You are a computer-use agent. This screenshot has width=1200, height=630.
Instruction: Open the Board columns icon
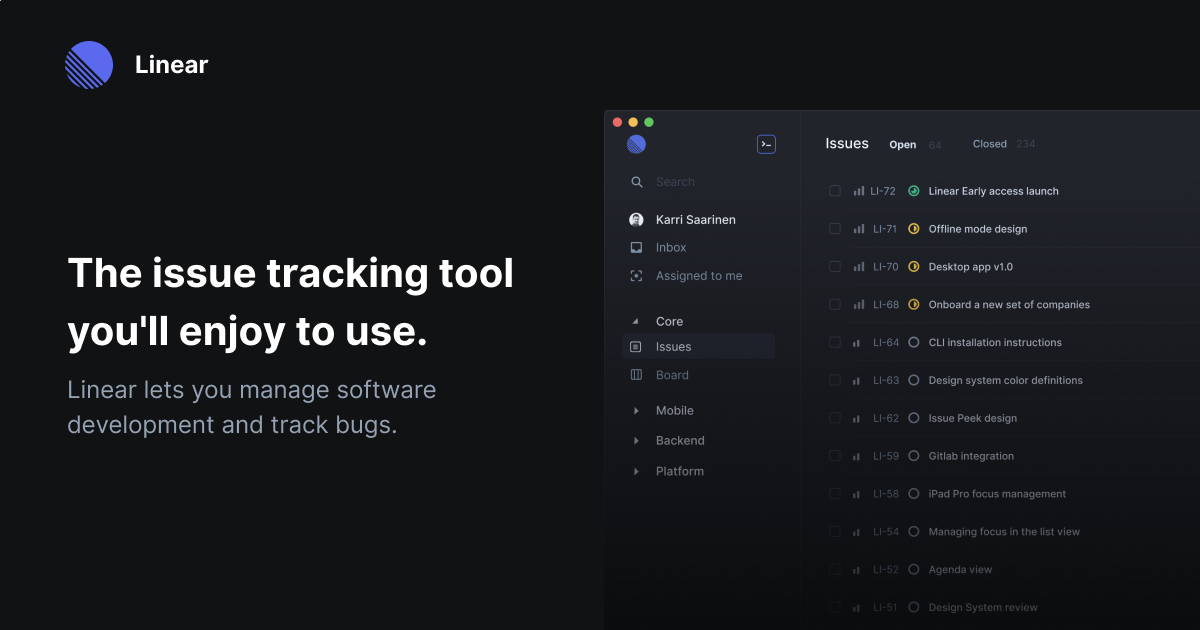[636, 375]
